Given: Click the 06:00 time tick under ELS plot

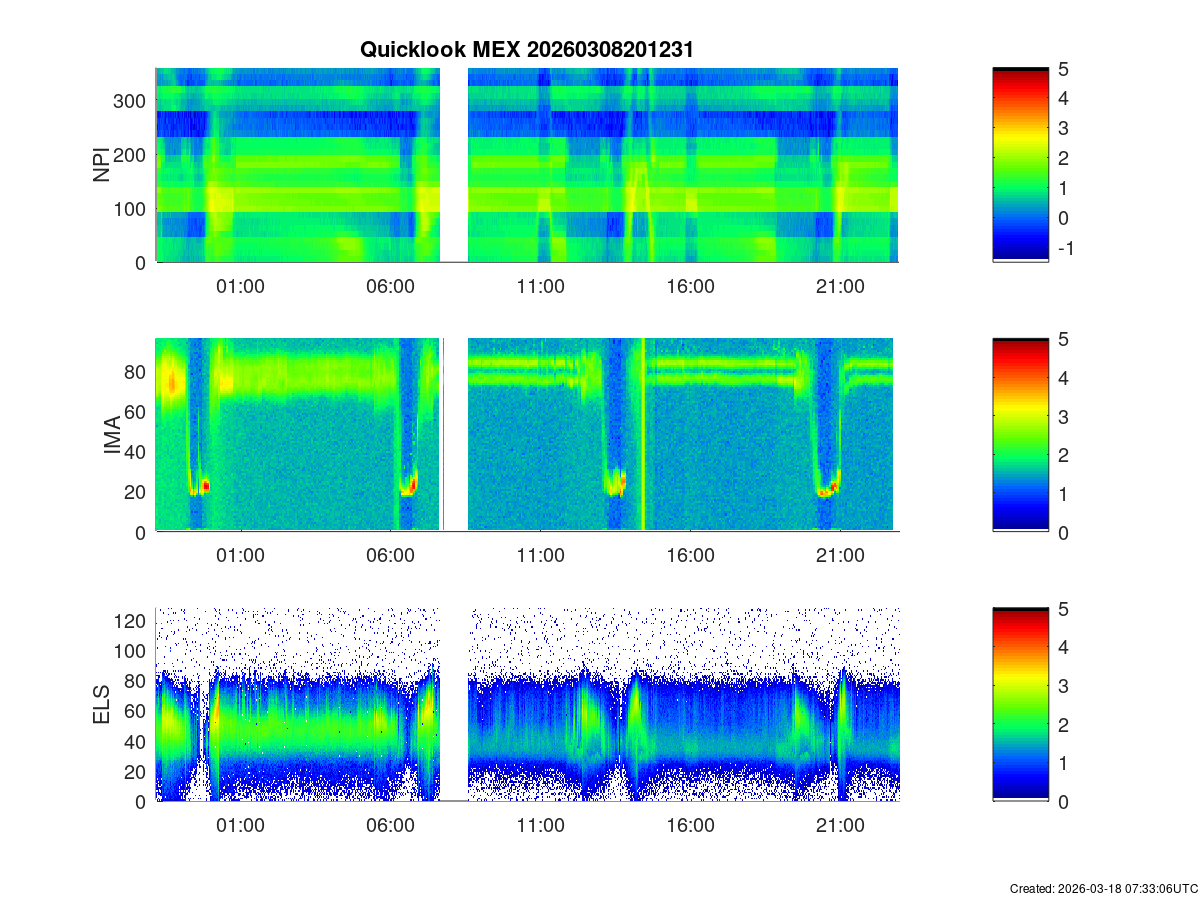Looking at the screenshot, I should (x=390, y=826).
